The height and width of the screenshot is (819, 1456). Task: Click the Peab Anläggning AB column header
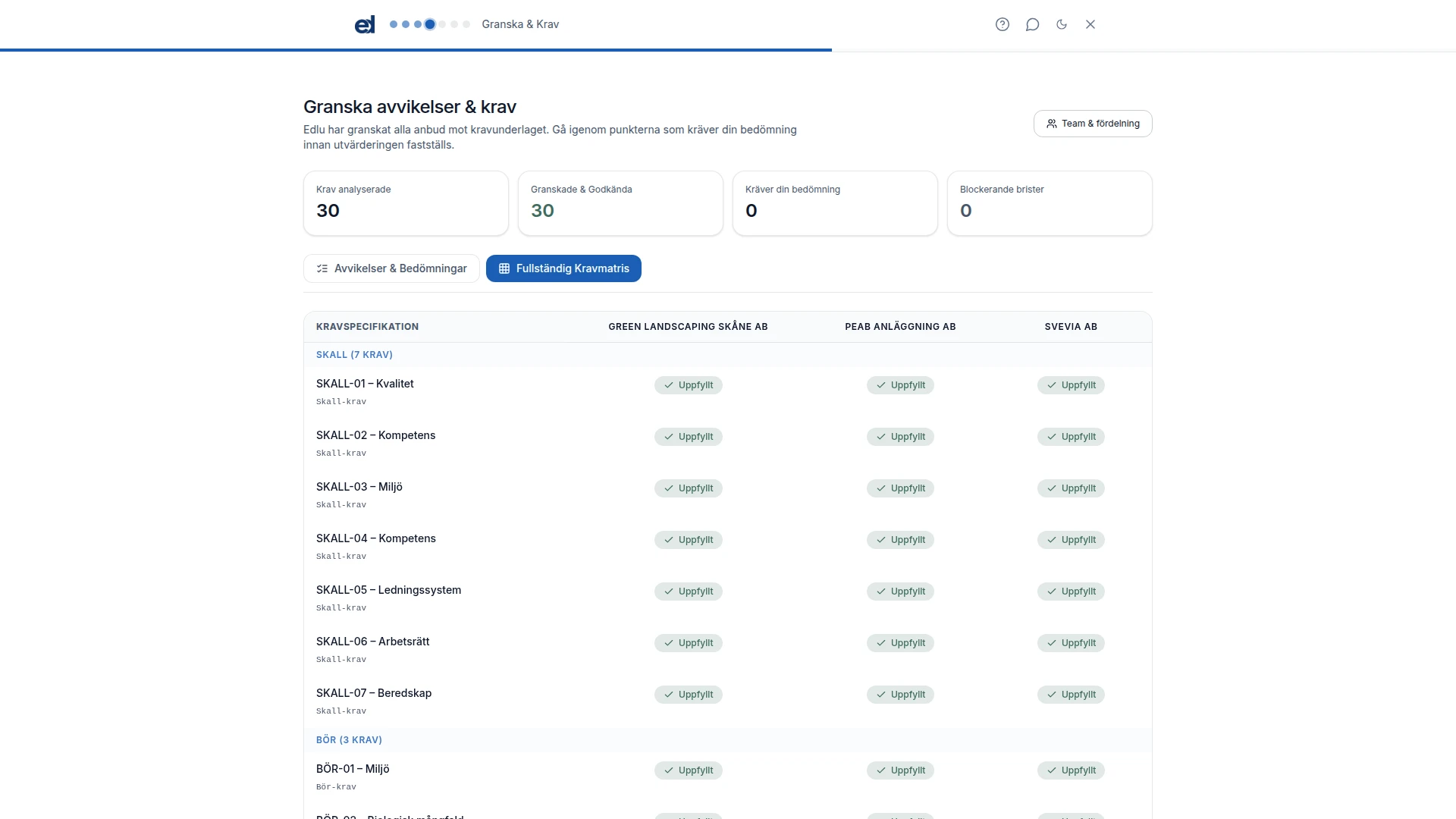900,327
